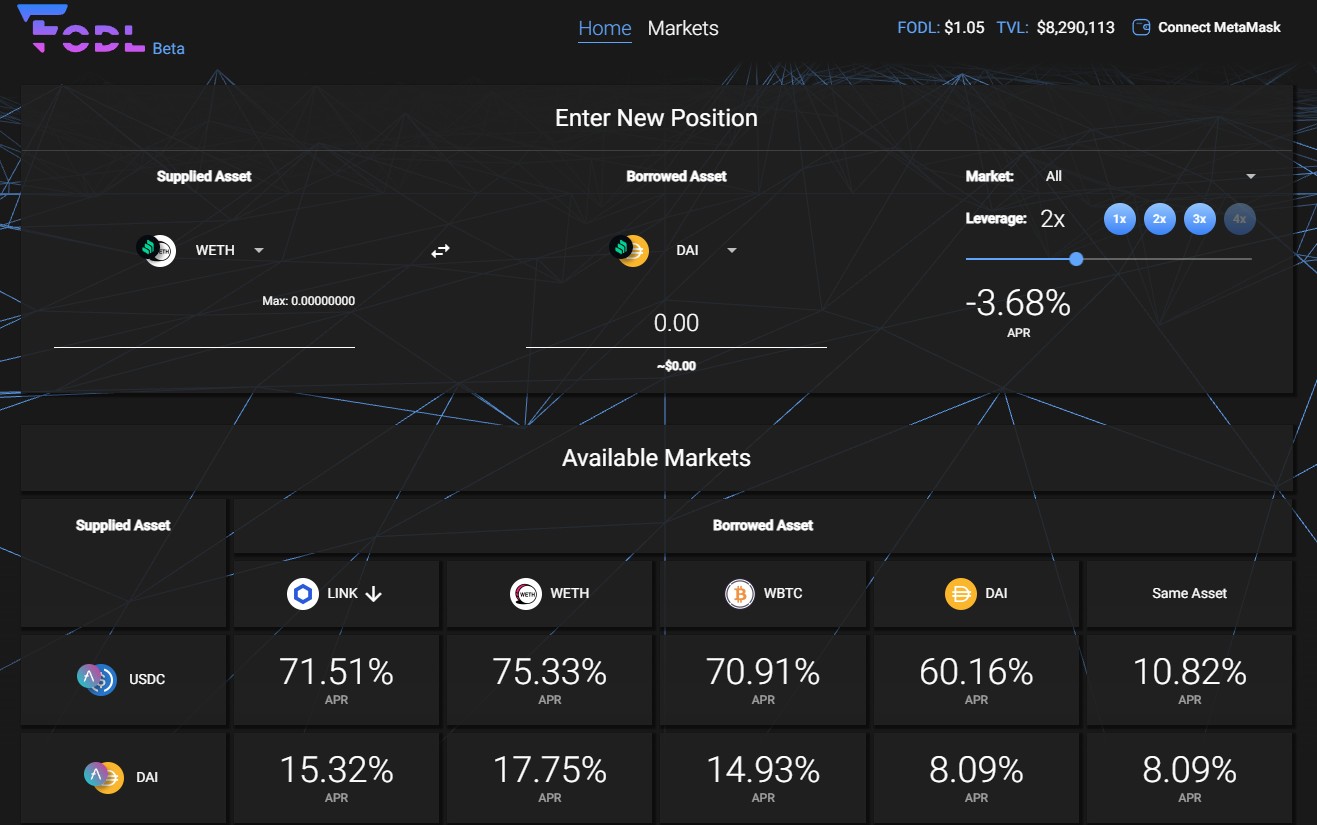Screen dimensions: 1317x825
Task: Click the FODL: $1.05 price
Action: (x=941, y=28)
